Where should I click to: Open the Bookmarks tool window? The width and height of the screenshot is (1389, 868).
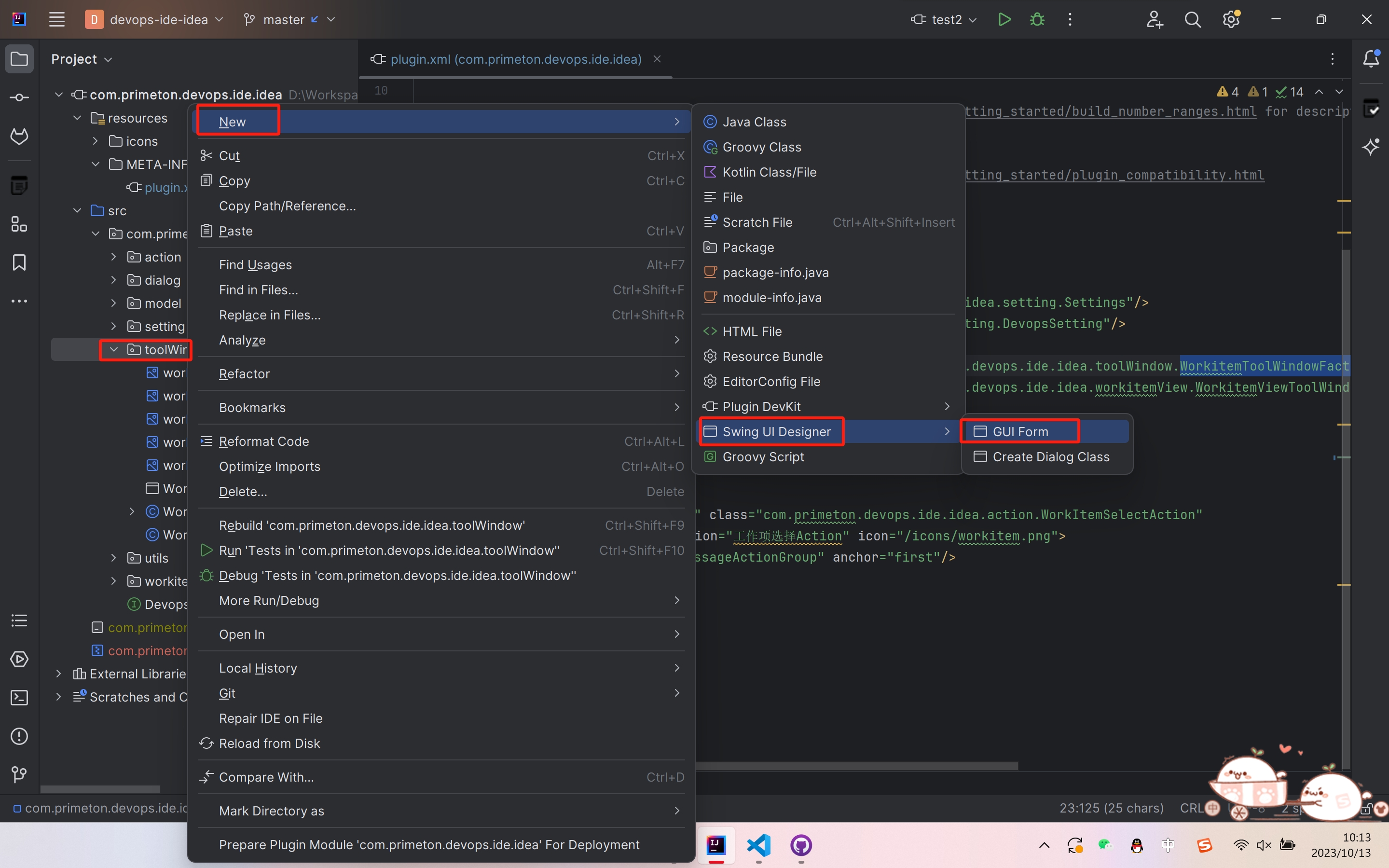(19, 262)
